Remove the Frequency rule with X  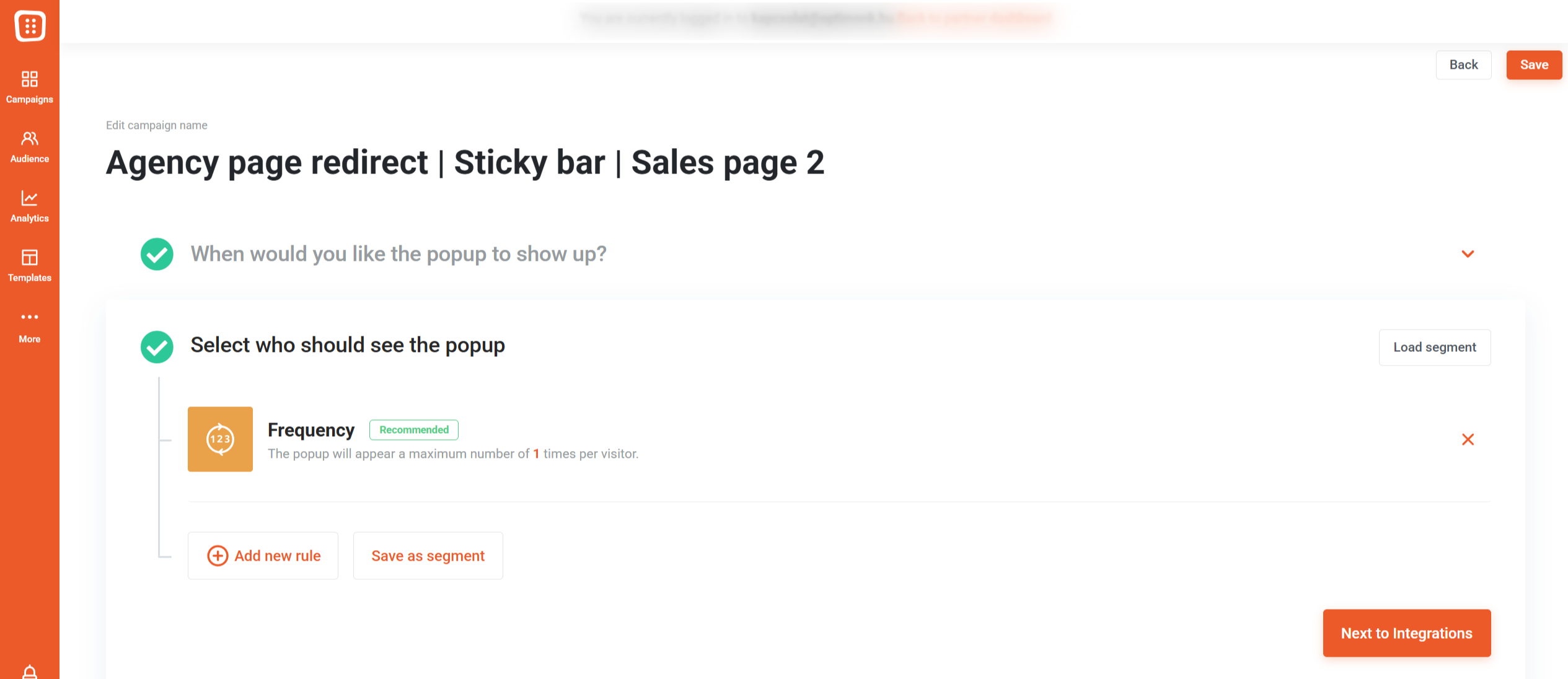click(1468, 440)
